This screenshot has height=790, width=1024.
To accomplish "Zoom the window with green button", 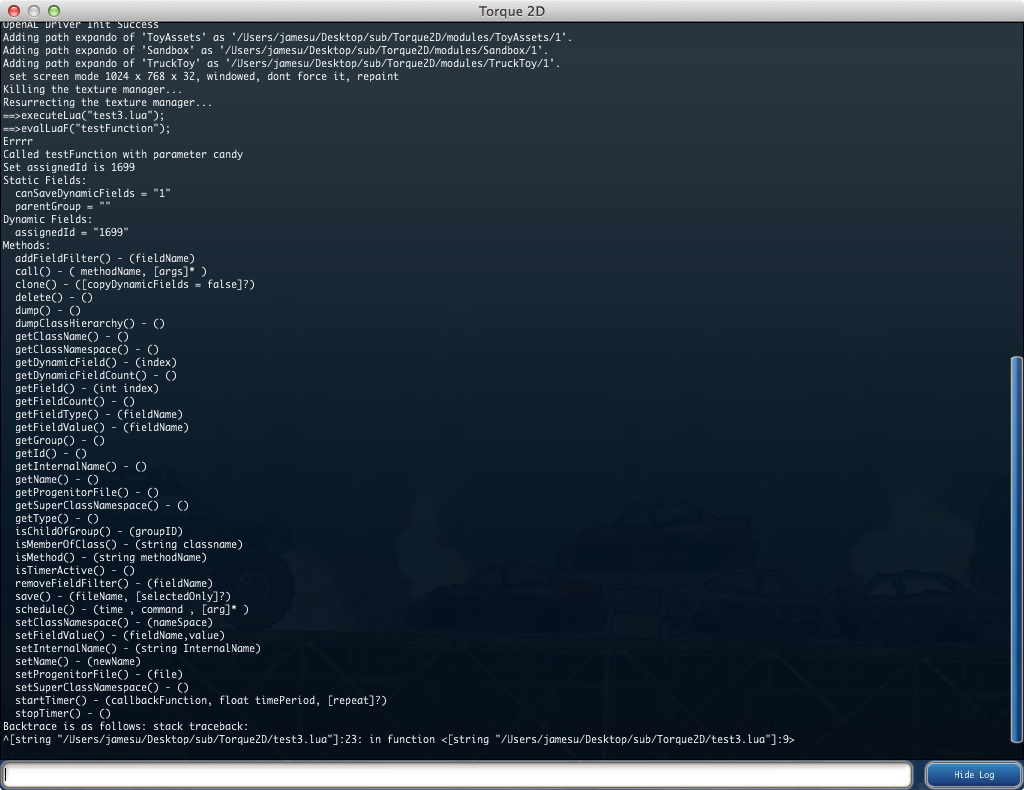I will 53,11.
